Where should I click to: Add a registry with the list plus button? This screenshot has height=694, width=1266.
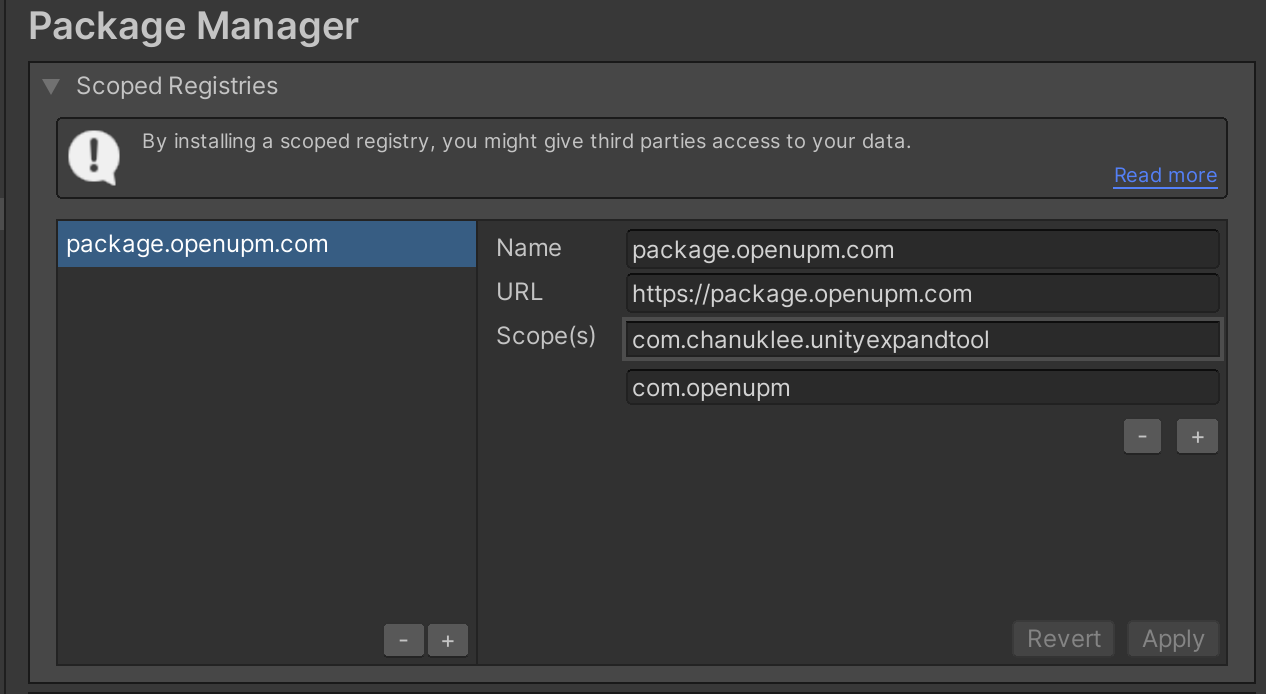[x=448, y=640]
